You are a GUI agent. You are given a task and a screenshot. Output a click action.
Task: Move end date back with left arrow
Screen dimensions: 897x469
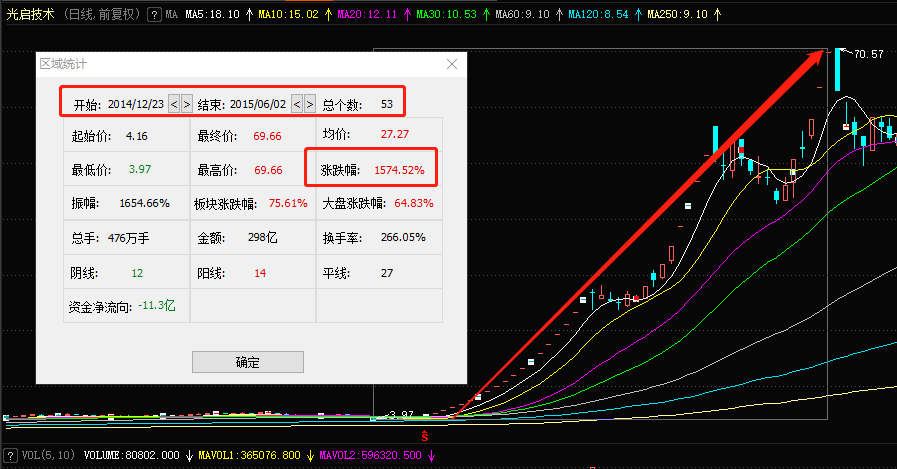click(297, 103)
